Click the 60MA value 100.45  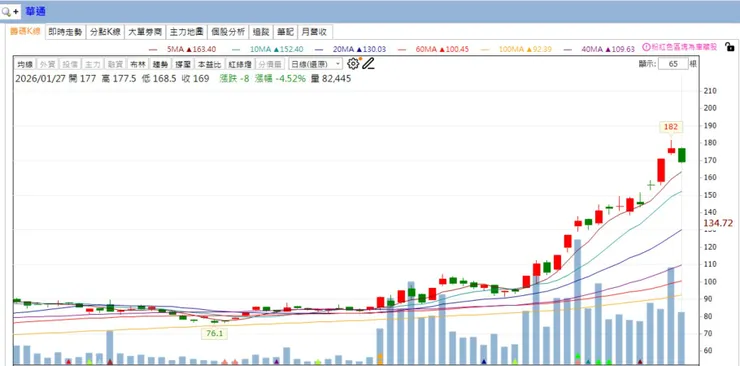[456, 49]
